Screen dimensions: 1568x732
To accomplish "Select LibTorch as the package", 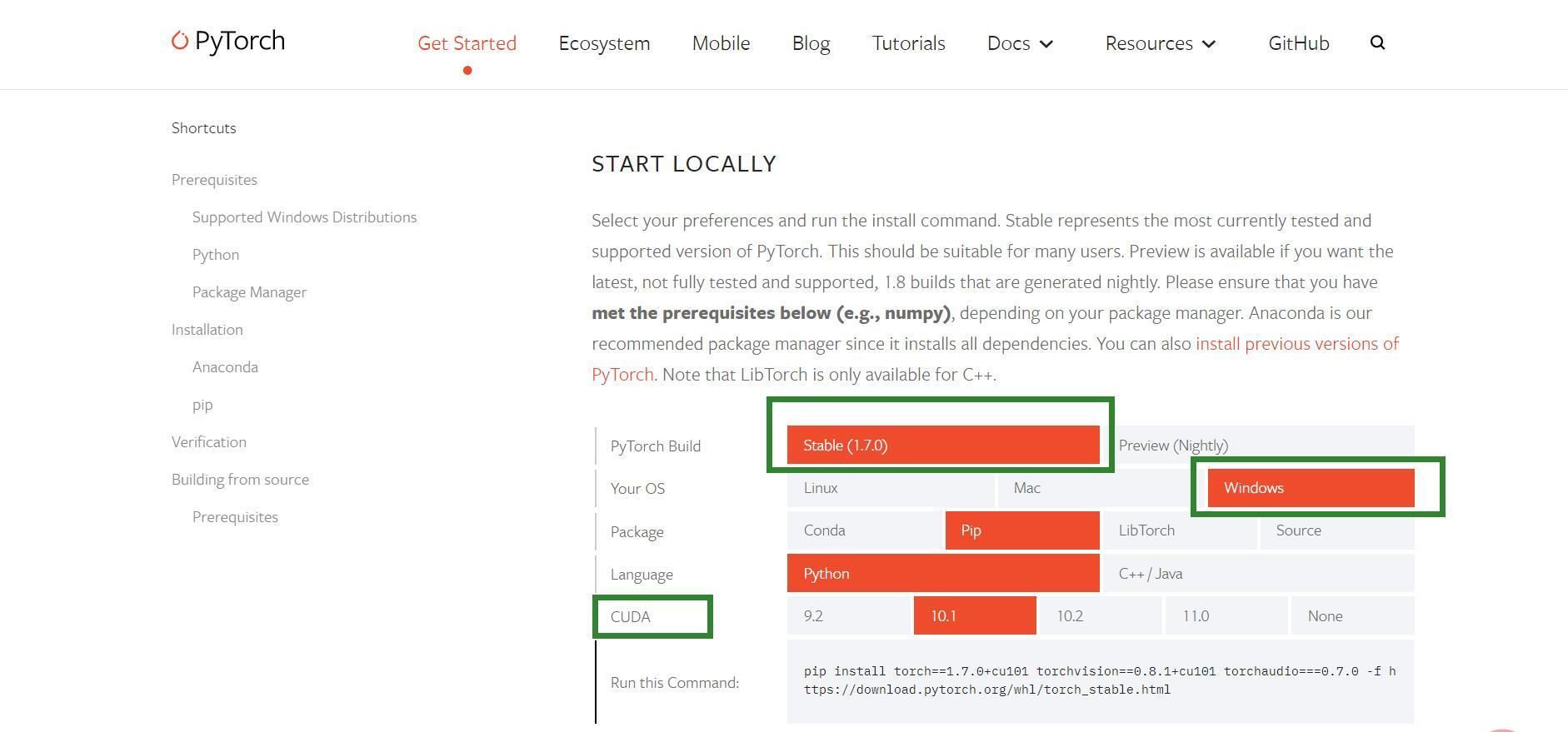I will [x=1180, y=530].
